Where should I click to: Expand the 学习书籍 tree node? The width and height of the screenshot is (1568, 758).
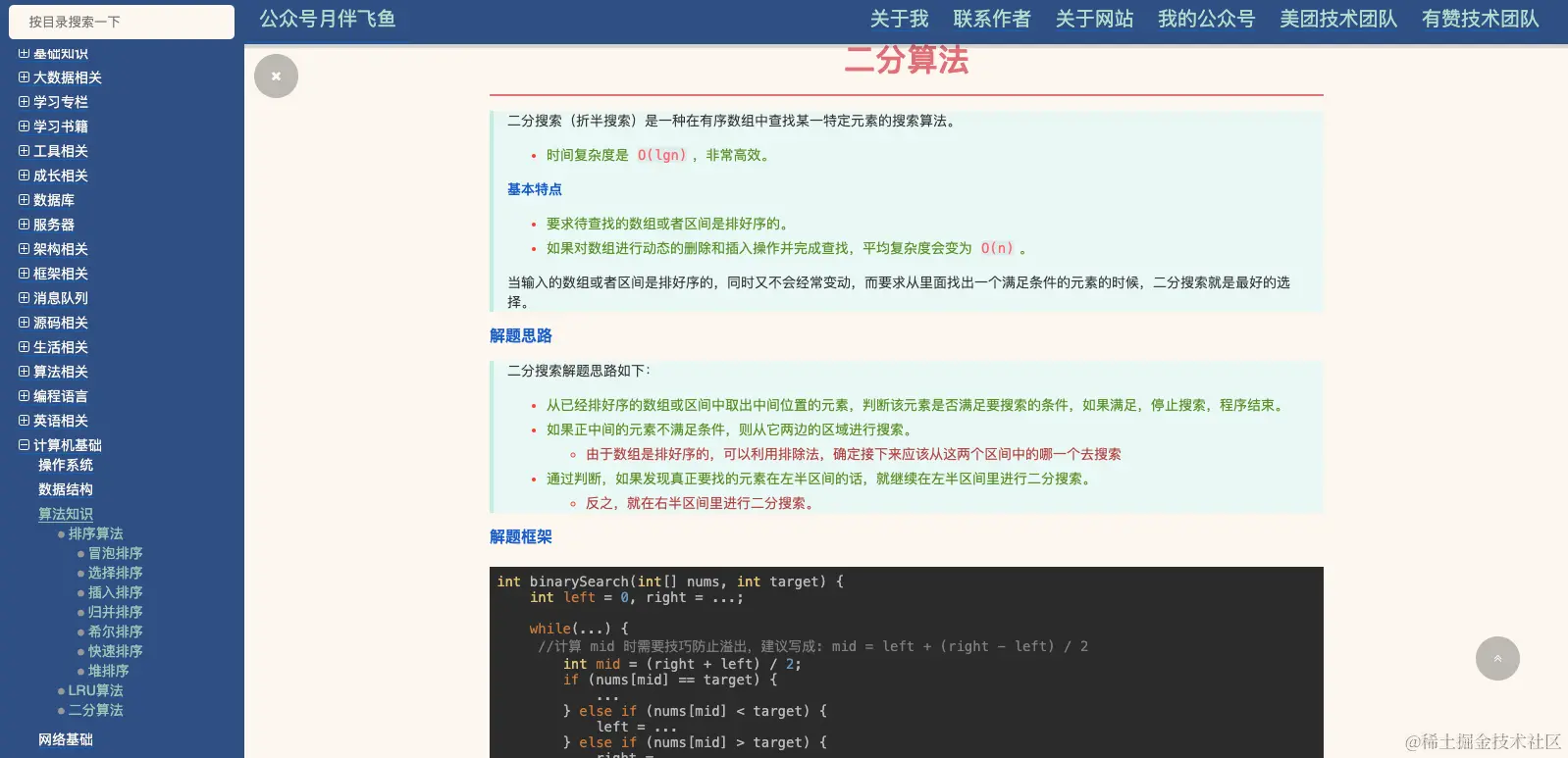(x=24, y=126)
